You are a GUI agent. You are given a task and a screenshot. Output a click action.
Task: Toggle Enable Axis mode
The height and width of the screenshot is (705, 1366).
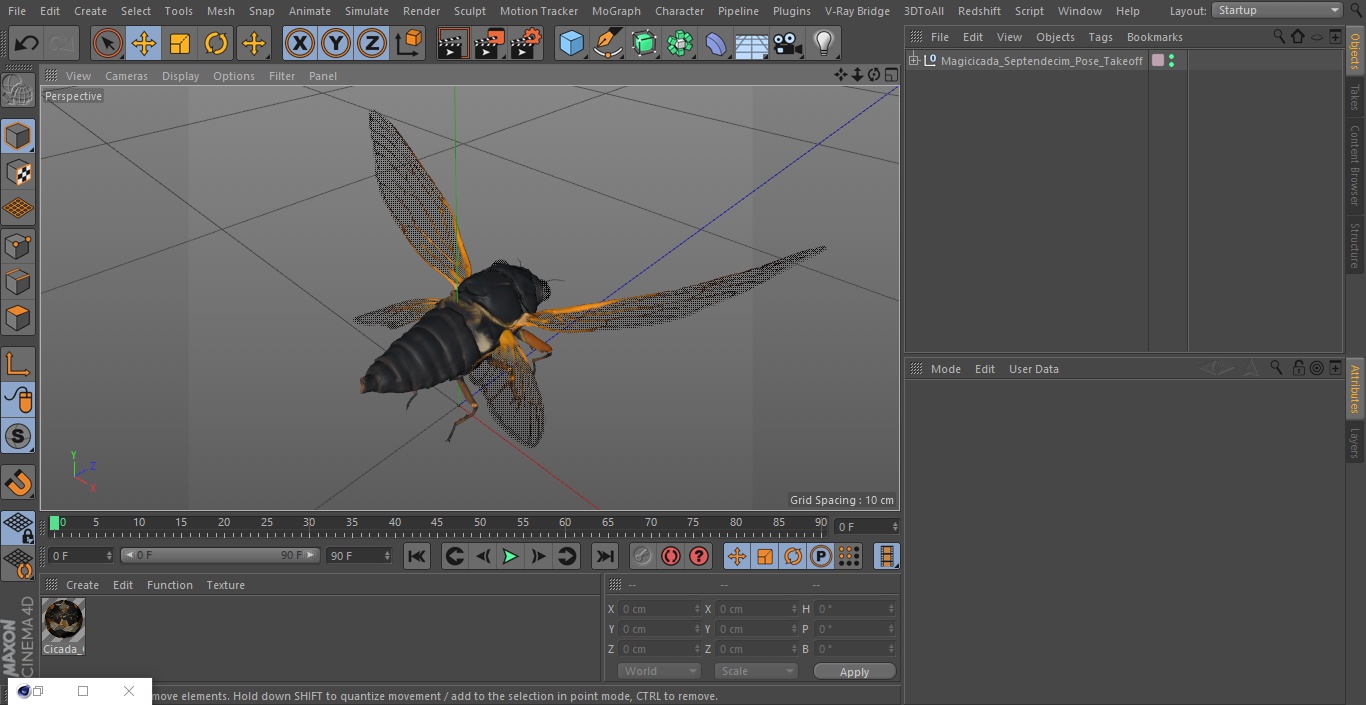tap(18, 364)
